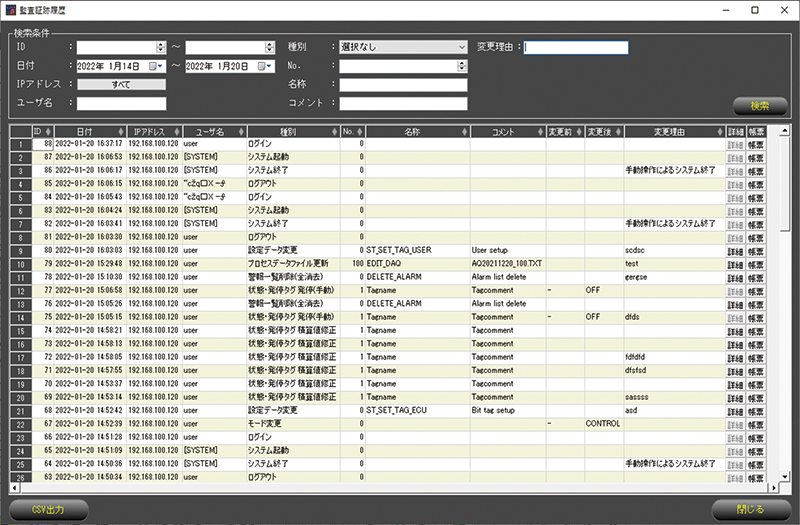Image resolution: width=800 pixels, height=525 pixels.
Task: Open 詳細 for row ID 79
Action: [x=735, y=264]
